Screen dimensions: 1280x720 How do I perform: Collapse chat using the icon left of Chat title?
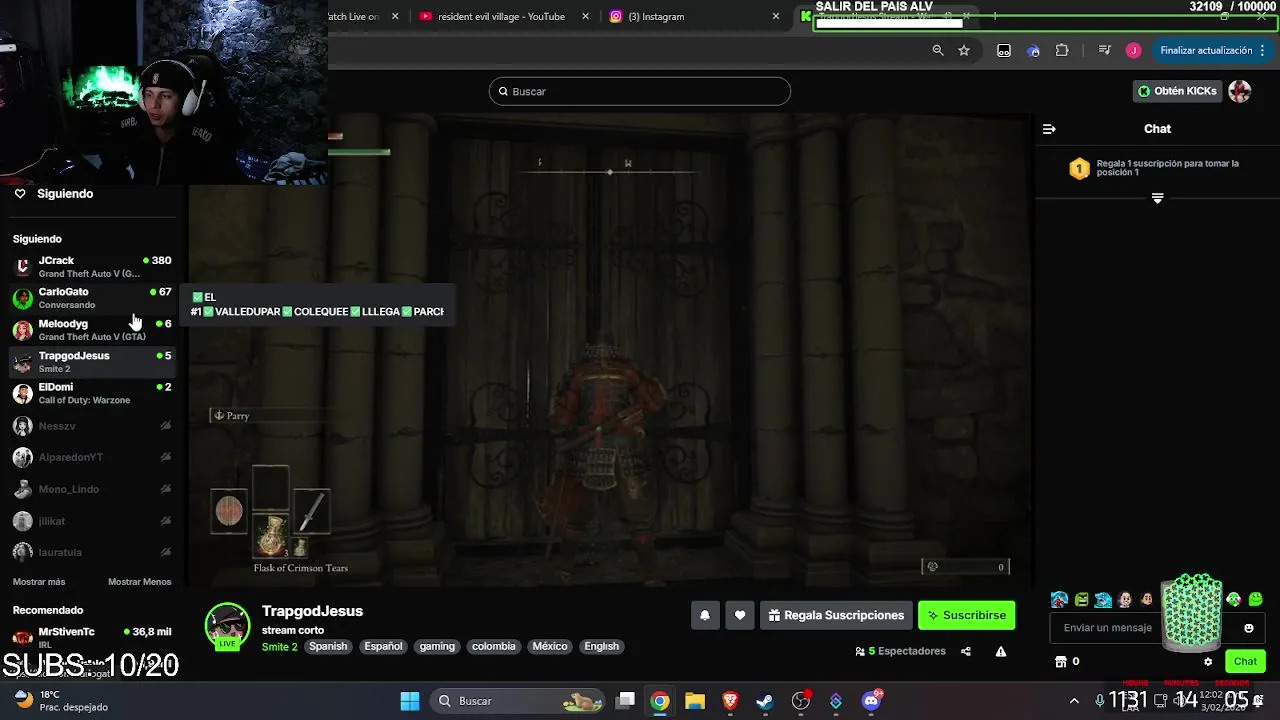(1049, 129)
